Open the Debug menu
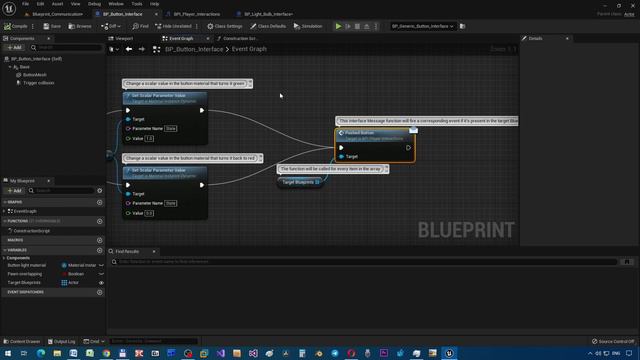Screen dimensions: 640x360 point(94,4)
